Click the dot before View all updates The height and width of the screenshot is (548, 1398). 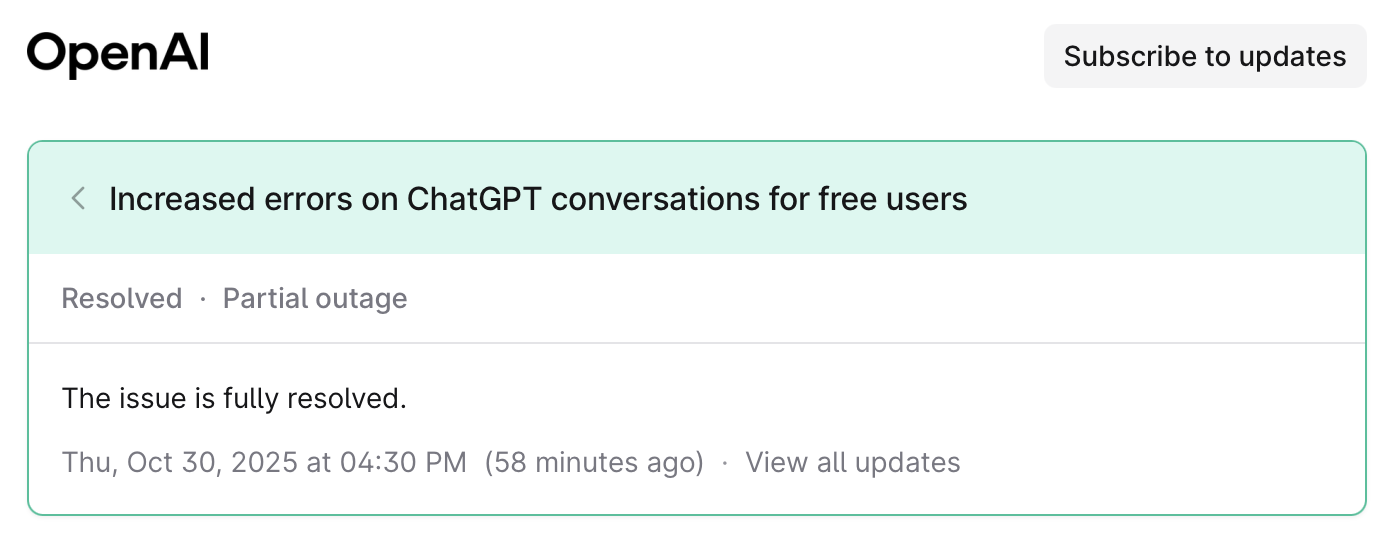click(725, 462)
